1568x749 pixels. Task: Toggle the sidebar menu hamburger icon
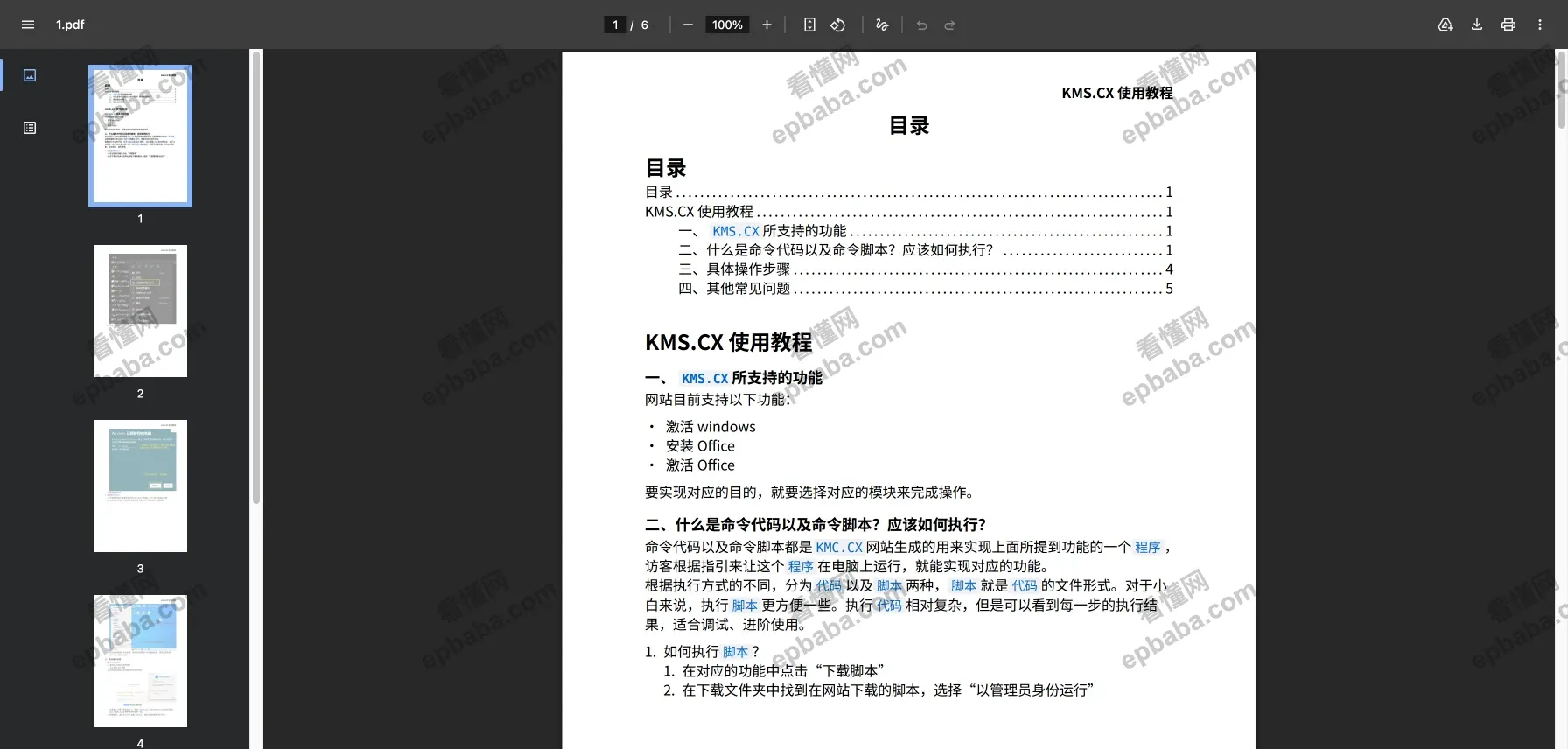pyautogui.click(x=28, y=24)
